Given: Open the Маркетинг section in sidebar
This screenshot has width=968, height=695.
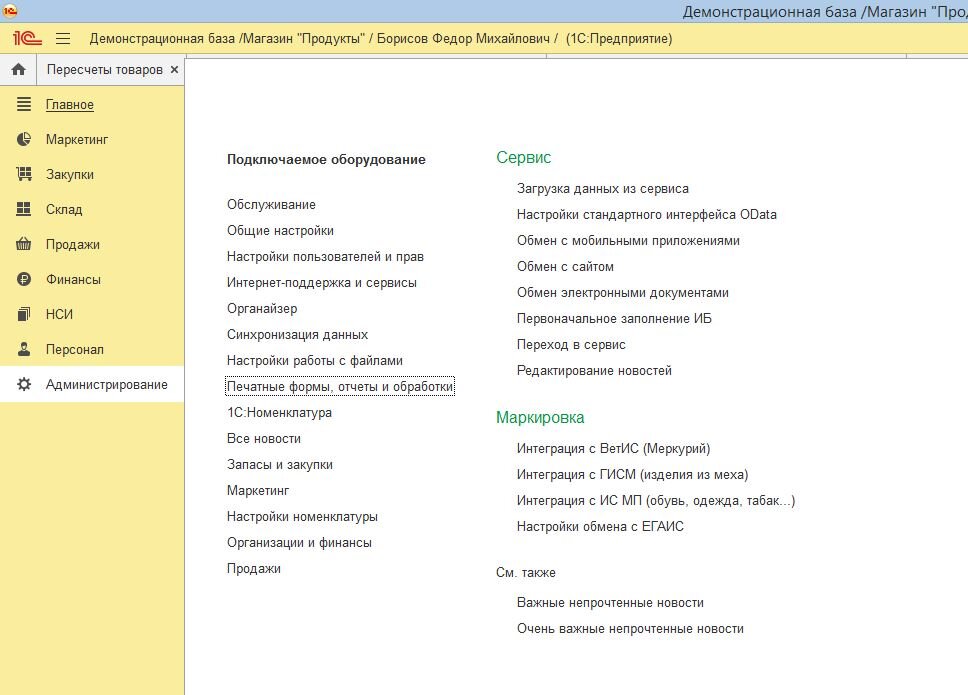Looking at the screenshot, I should point(77,139).
